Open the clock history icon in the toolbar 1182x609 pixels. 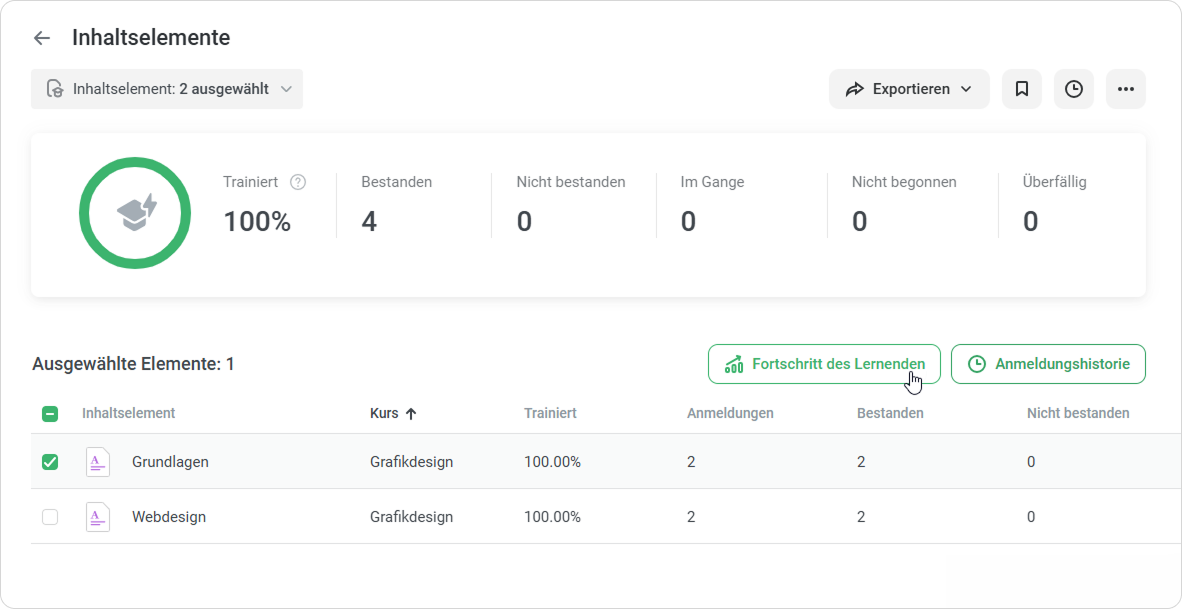pos(1073,89)
